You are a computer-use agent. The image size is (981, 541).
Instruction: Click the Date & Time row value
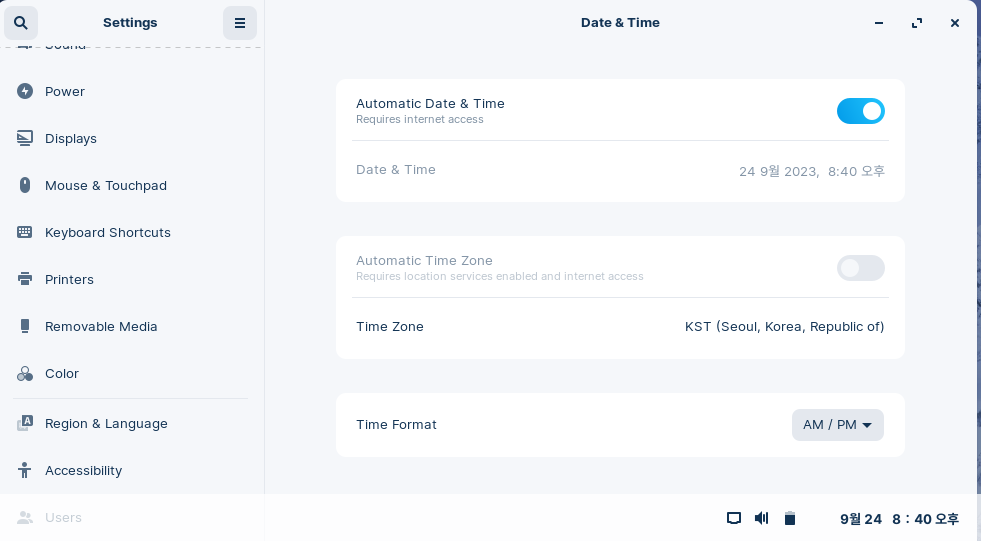pyautogui.click(x=811, y=171)
